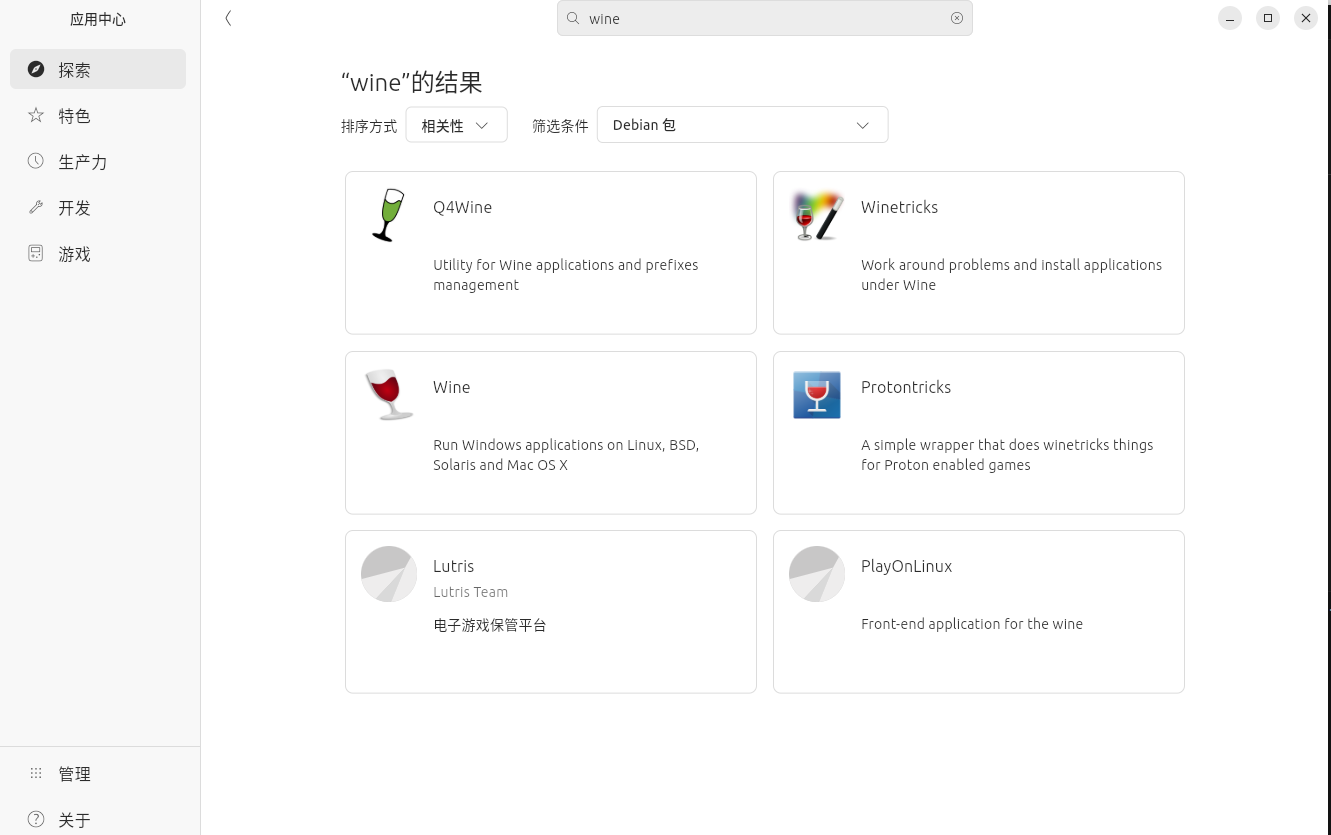This screenshot has height=835, width=1331.
Task: Open the 相关性 sort order dropdown
Action: tap(456, 125)
